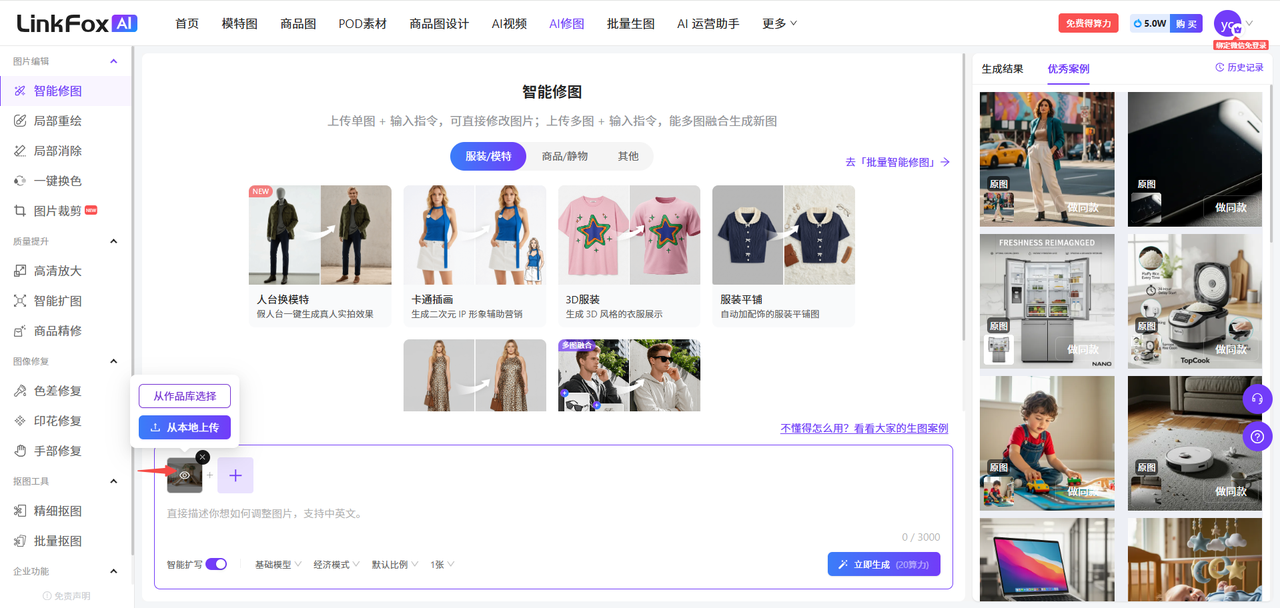Open the user avatar menu
Screen dimensions: 1280x608
point(1228,23)
